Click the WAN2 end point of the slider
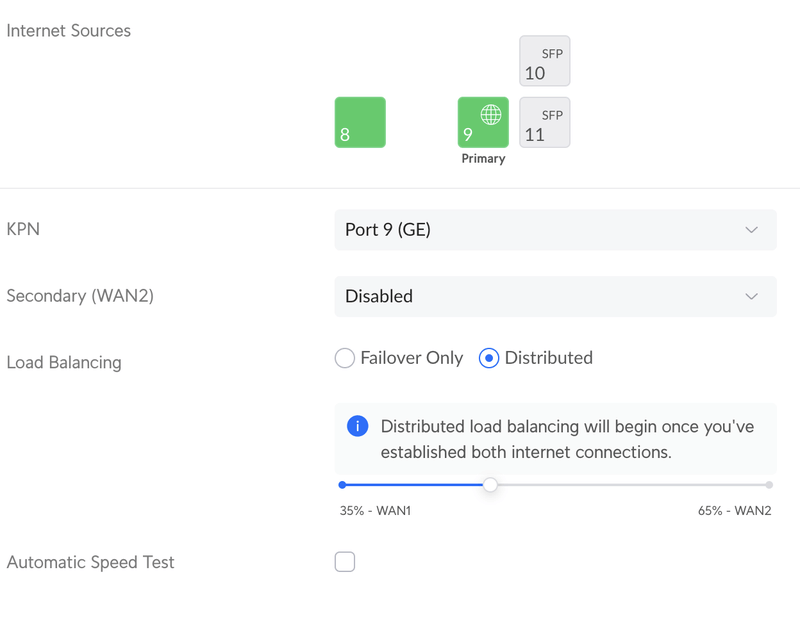 coord(769,485)
